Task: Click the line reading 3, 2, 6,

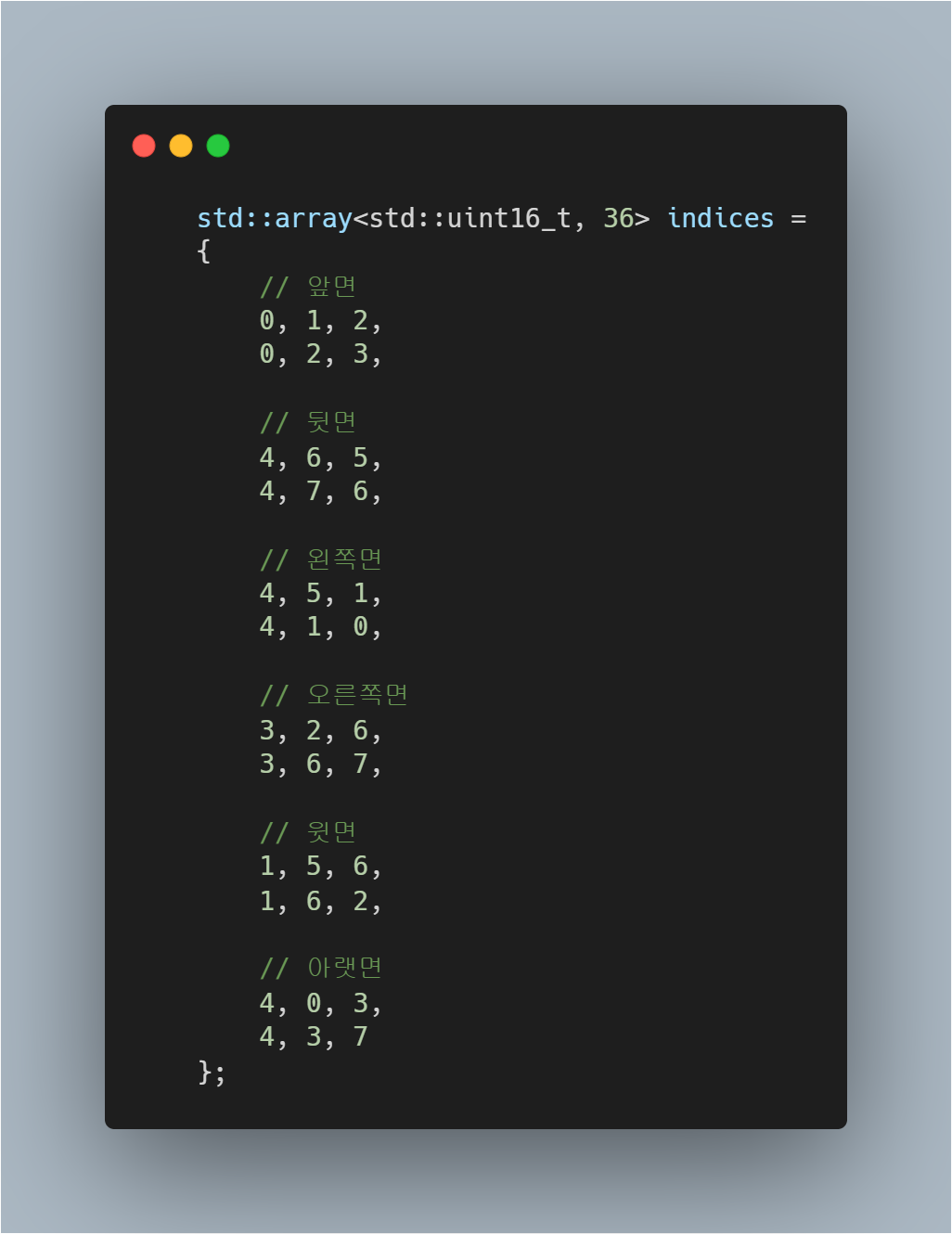Action: (x=320, y=731)
